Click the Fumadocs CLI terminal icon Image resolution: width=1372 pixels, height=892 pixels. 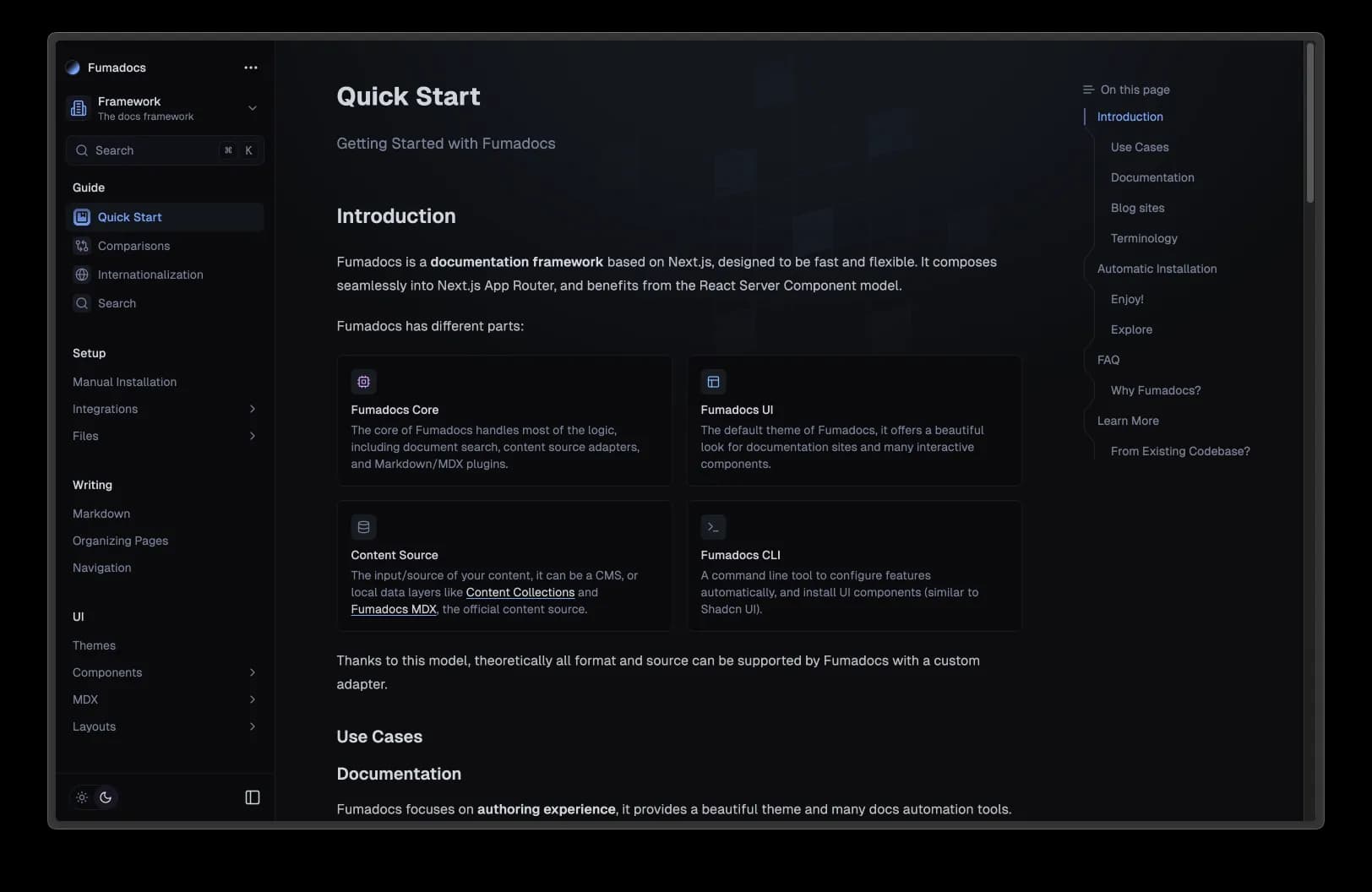click(713, 527)
